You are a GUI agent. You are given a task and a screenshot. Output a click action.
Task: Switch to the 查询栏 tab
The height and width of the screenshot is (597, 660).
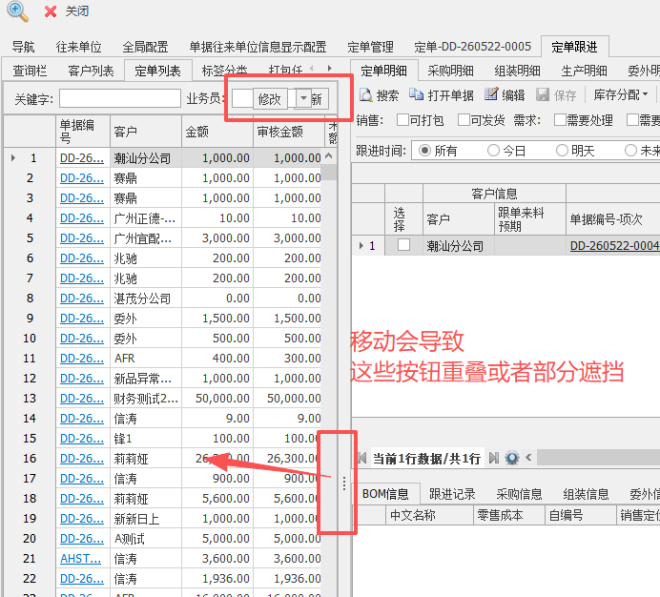pyautogui.click(x=29, y=70)
